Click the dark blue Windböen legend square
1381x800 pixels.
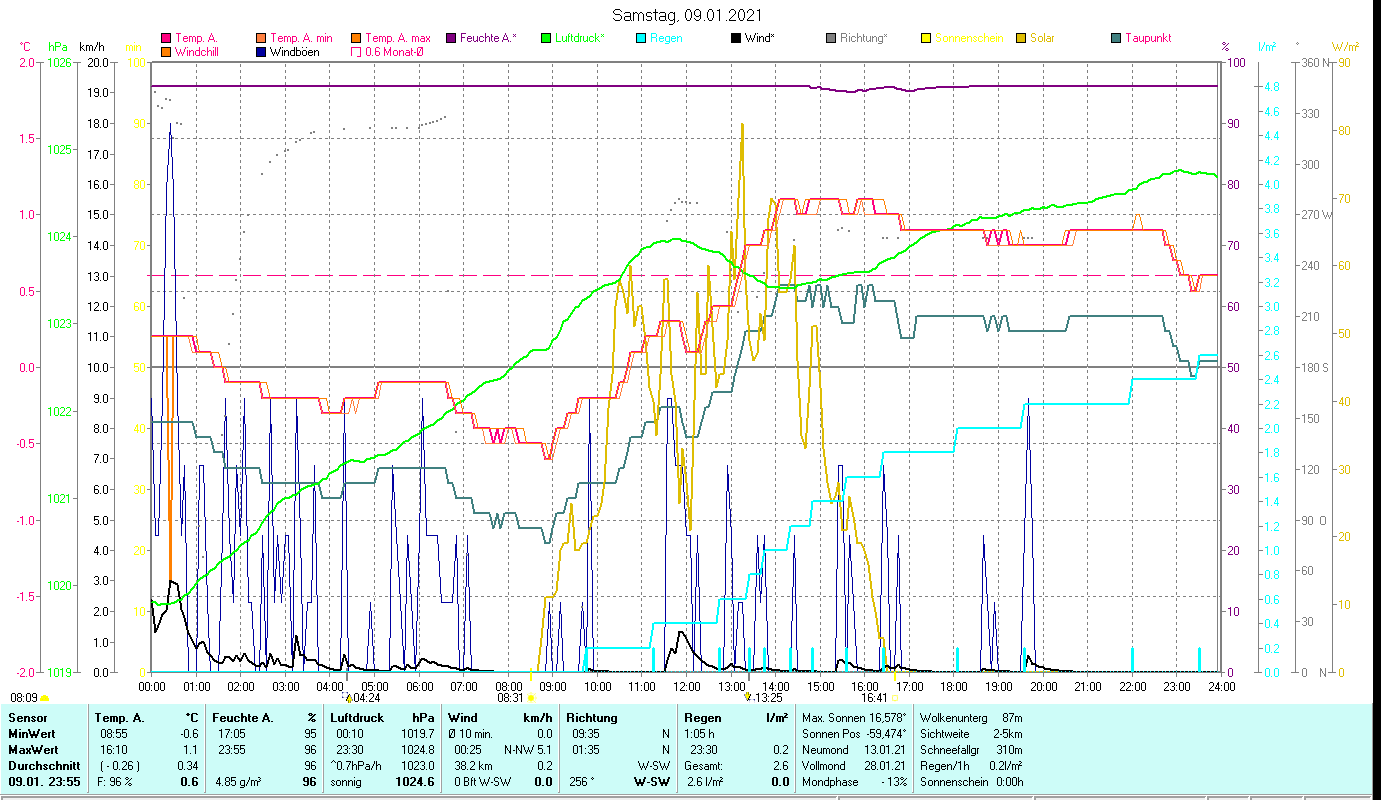tap(262, 51)
